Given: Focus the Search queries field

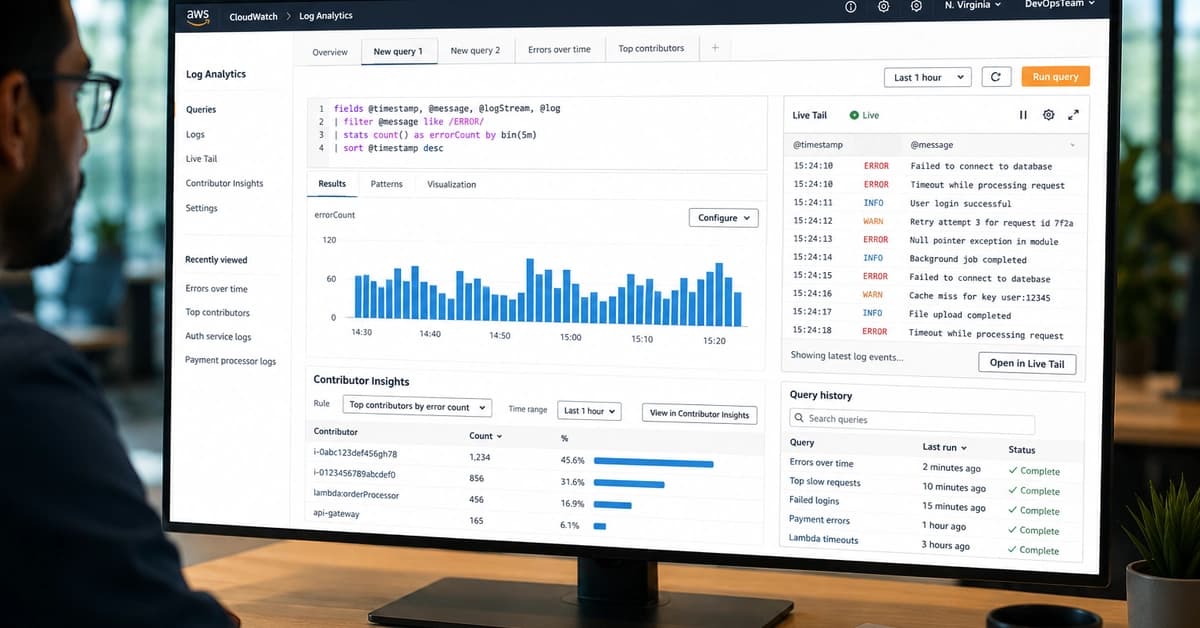Looking at the screenshot, I should click(x=911, y=420).
